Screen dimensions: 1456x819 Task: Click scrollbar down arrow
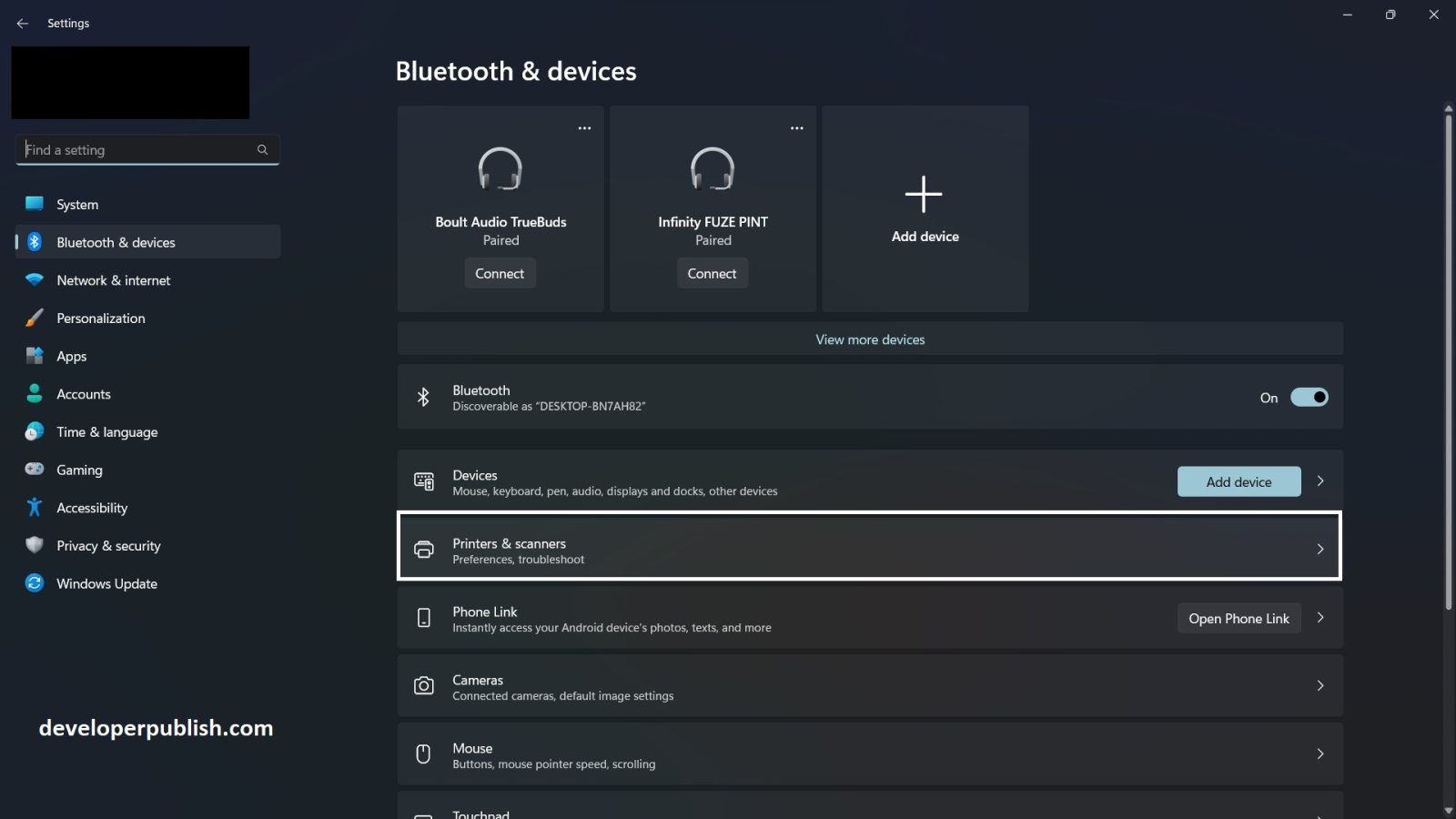tap(1448, 810)
